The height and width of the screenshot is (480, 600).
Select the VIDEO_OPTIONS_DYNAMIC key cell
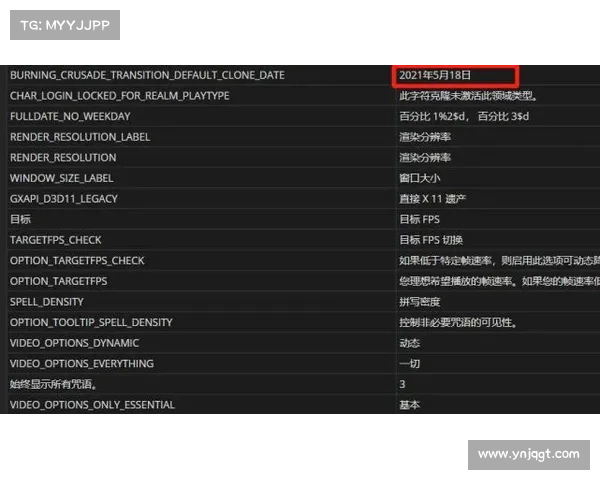click(x=72, y=343)
